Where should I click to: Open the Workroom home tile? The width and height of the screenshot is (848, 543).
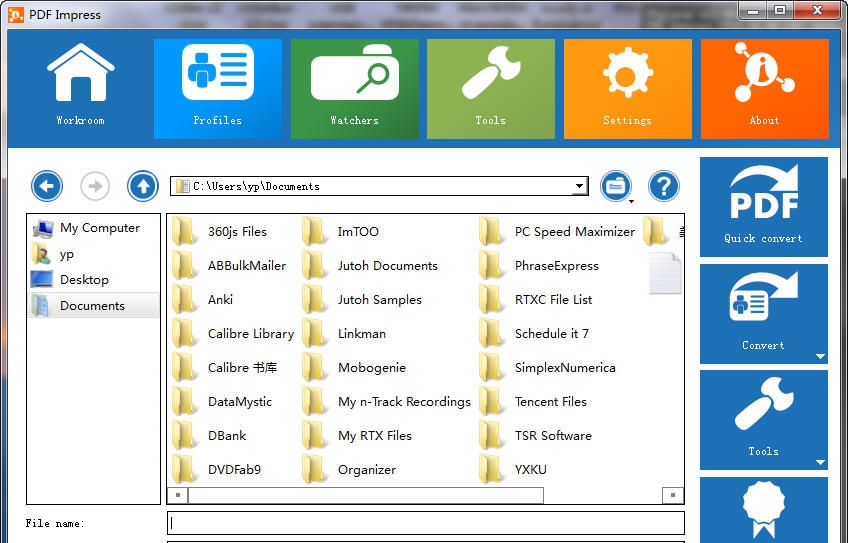click(80, 88)
